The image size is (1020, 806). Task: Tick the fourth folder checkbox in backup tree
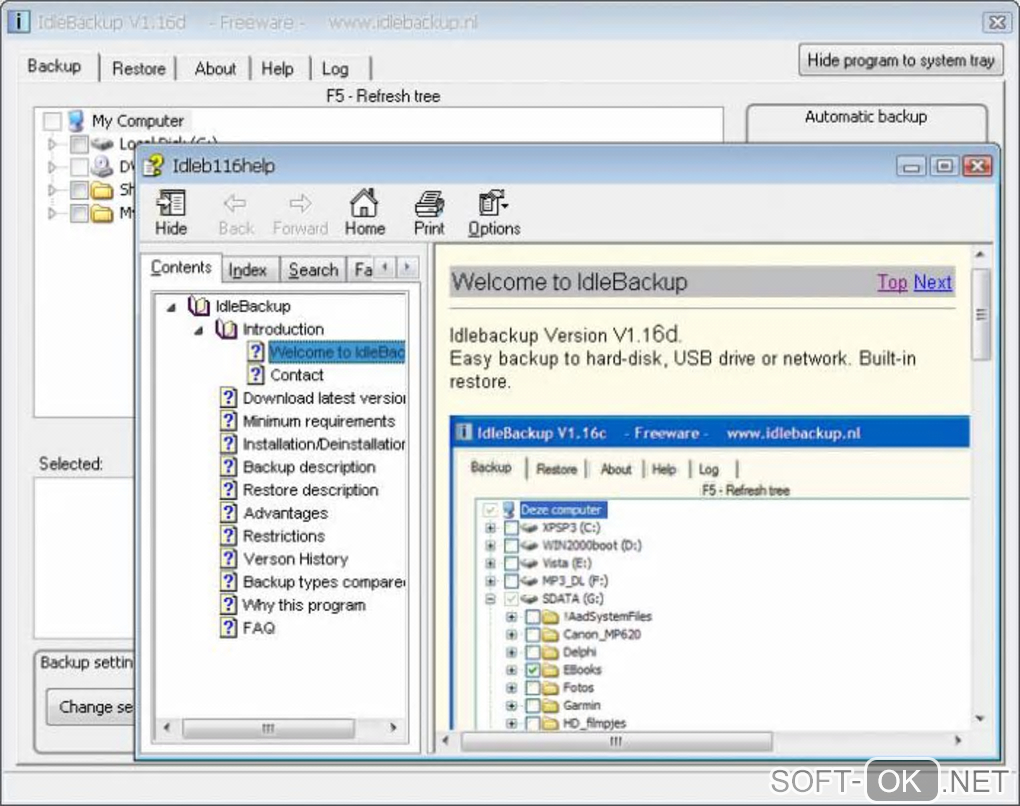point(79,213)
